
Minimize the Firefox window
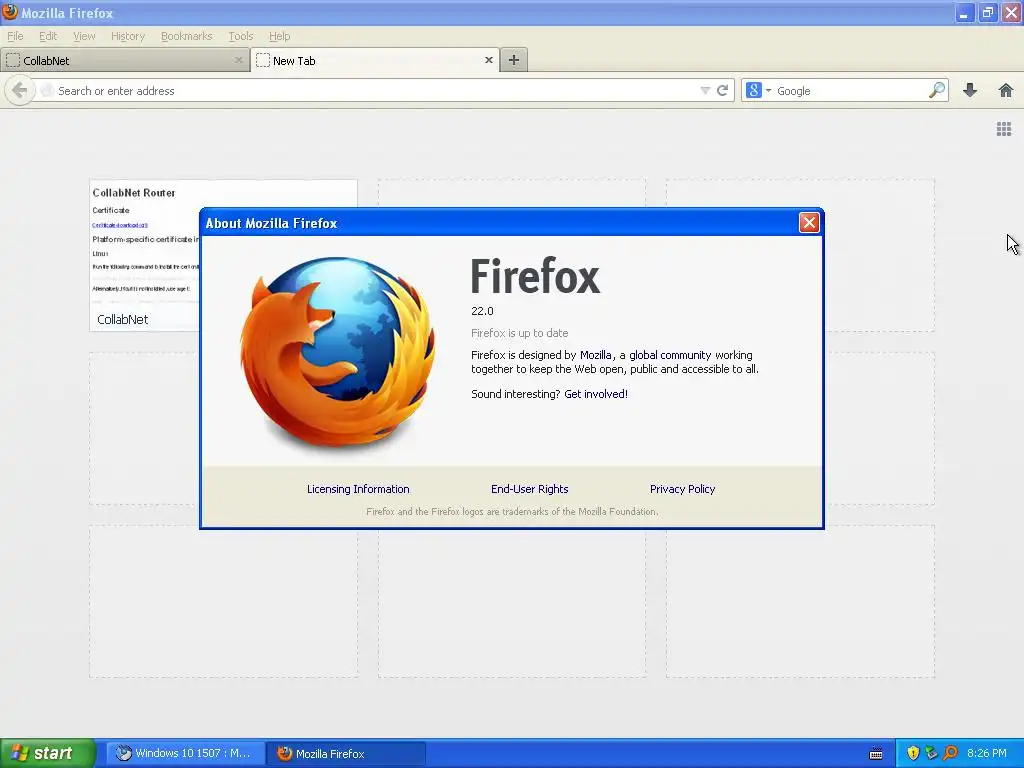pos(964,12)
